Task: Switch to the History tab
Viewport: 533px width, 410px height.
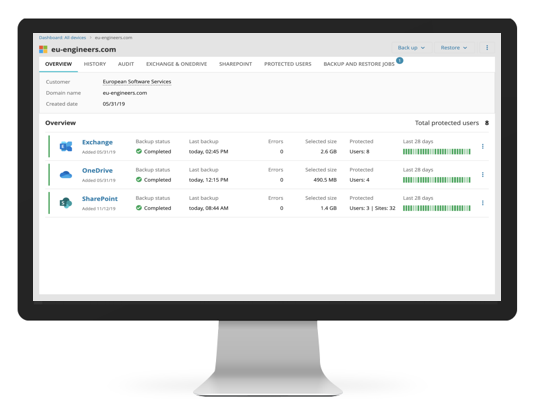Action: 95,64
